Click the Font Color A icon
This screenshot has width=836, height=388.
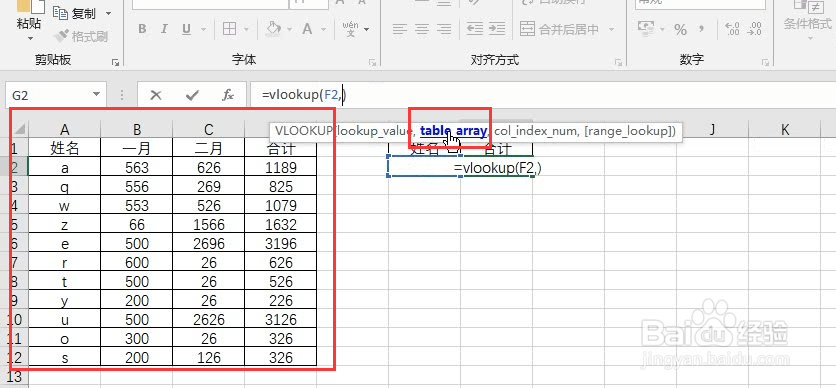307,29
